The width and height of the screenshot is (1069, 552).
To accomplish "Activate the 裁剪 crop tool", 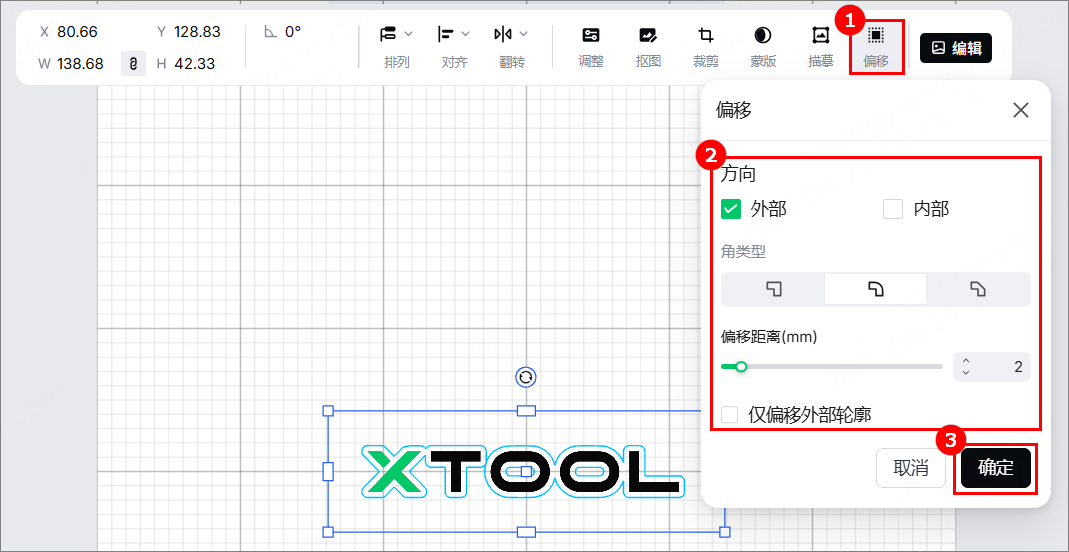I will click(x=705, y=47).
